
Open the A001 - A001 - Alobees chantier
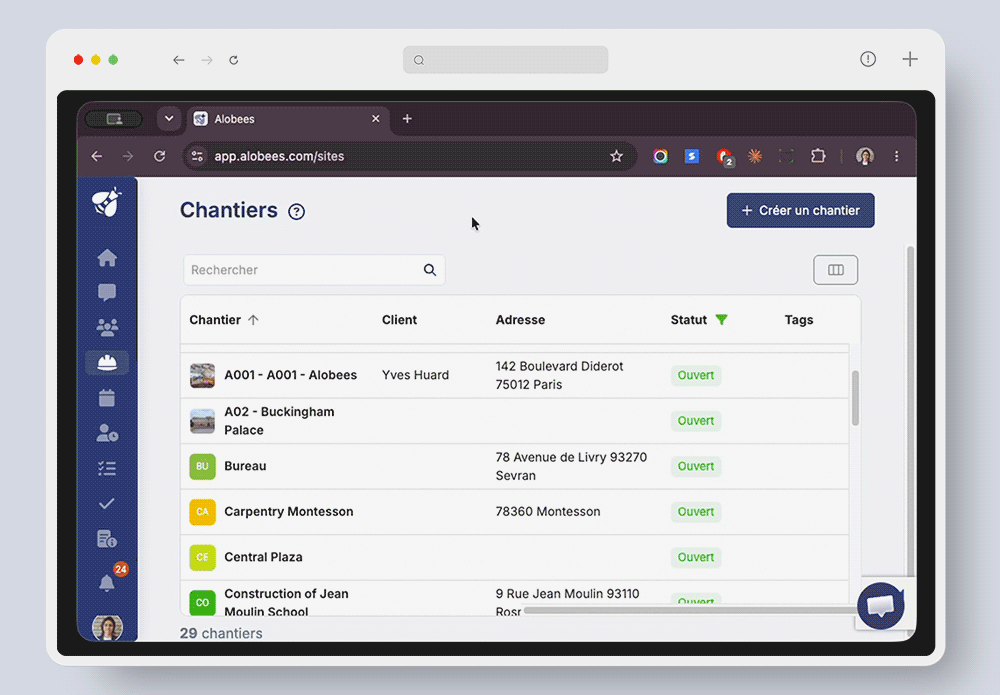pos(290,375)
